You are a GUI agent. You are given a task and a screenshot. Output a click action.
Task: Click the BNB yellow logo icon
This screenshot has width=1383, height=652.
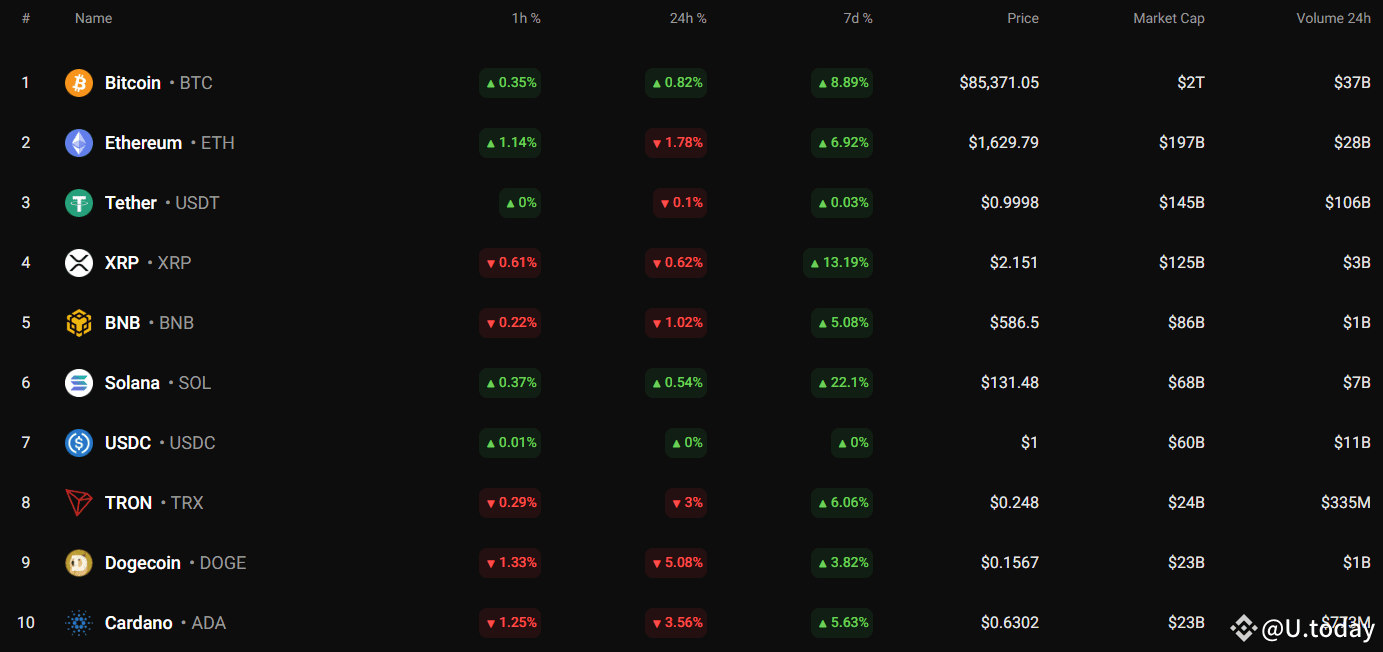[79, 323]
